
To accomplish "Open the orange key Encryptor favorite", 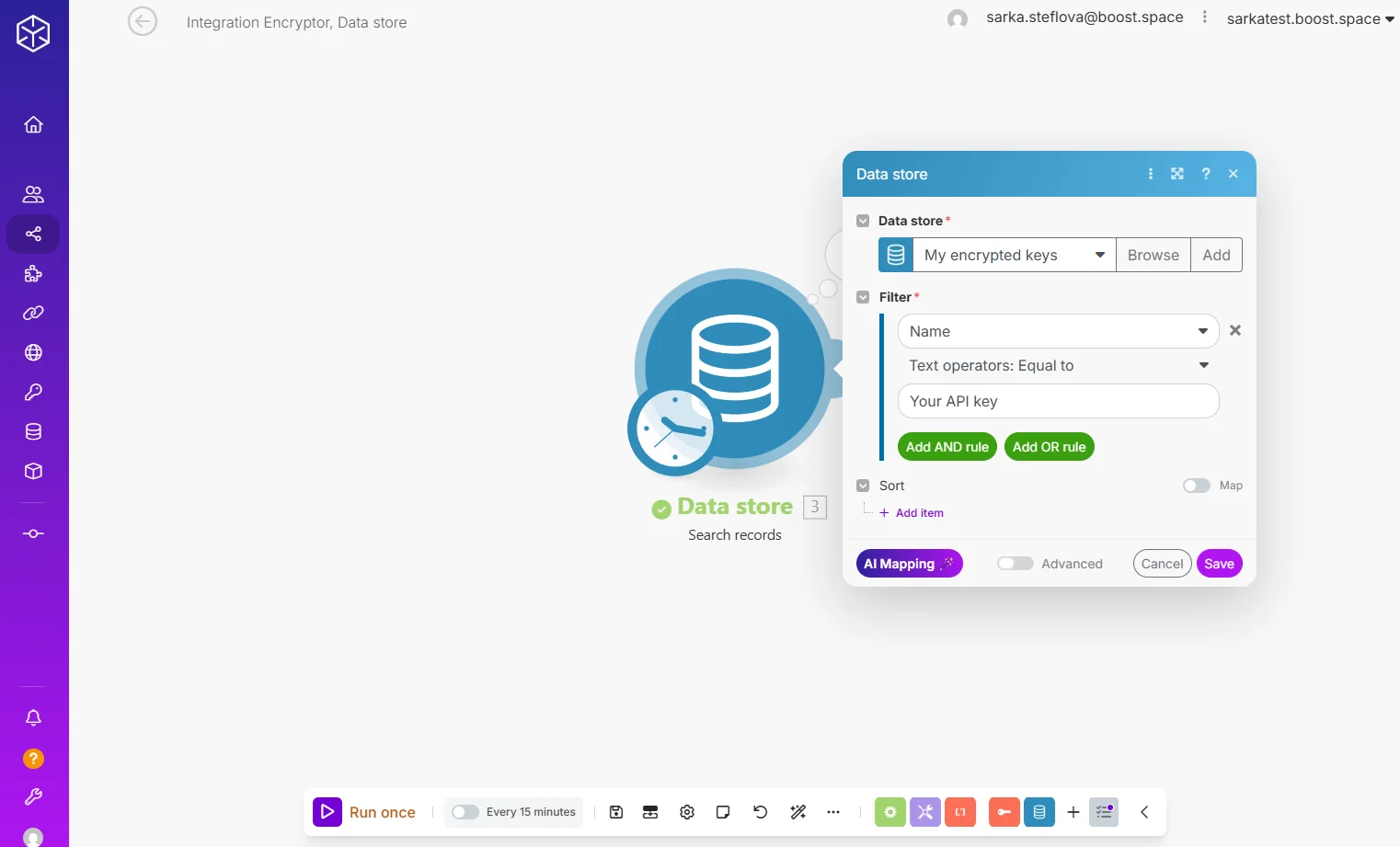I will coord(1004,812).
